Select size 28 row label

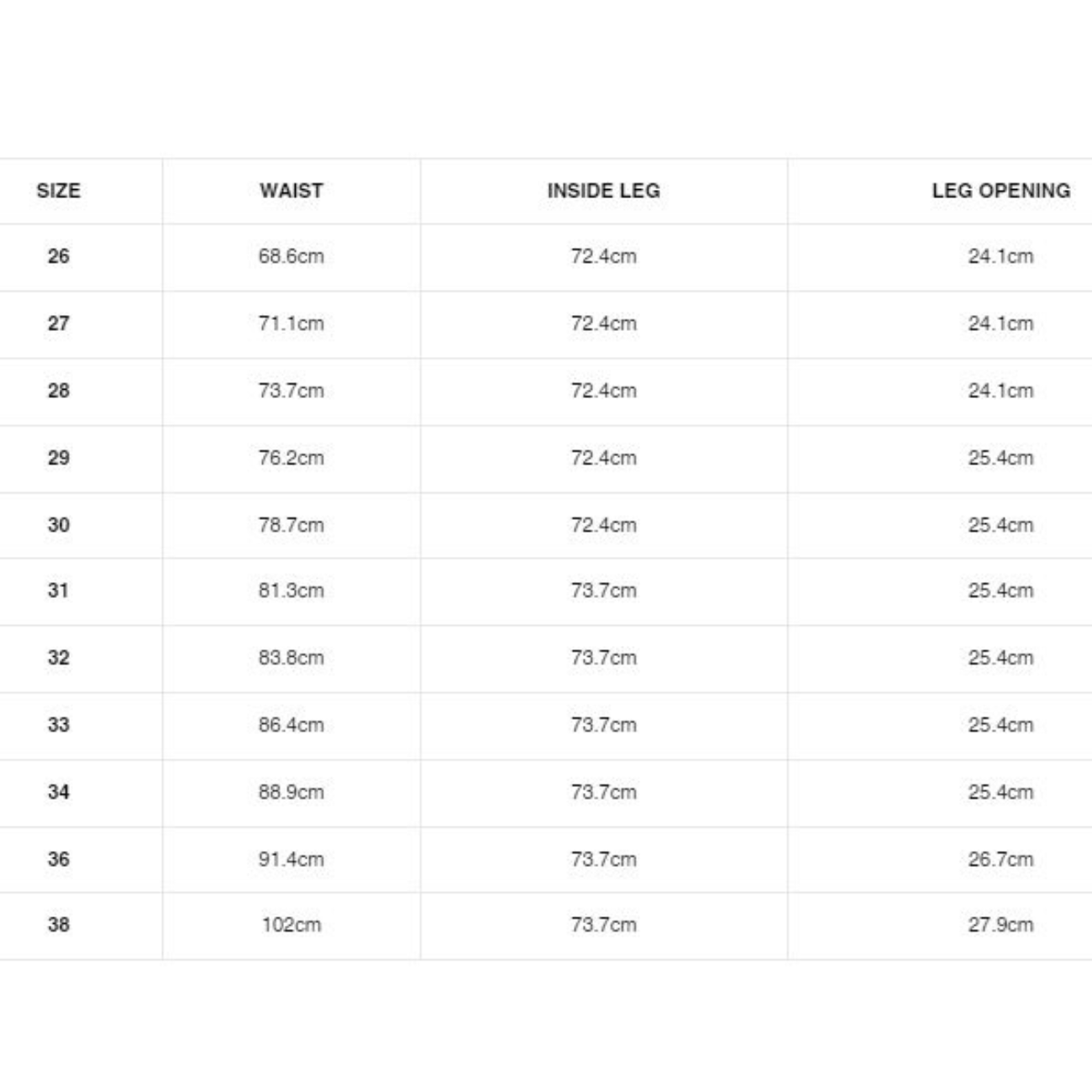point(58,391)
